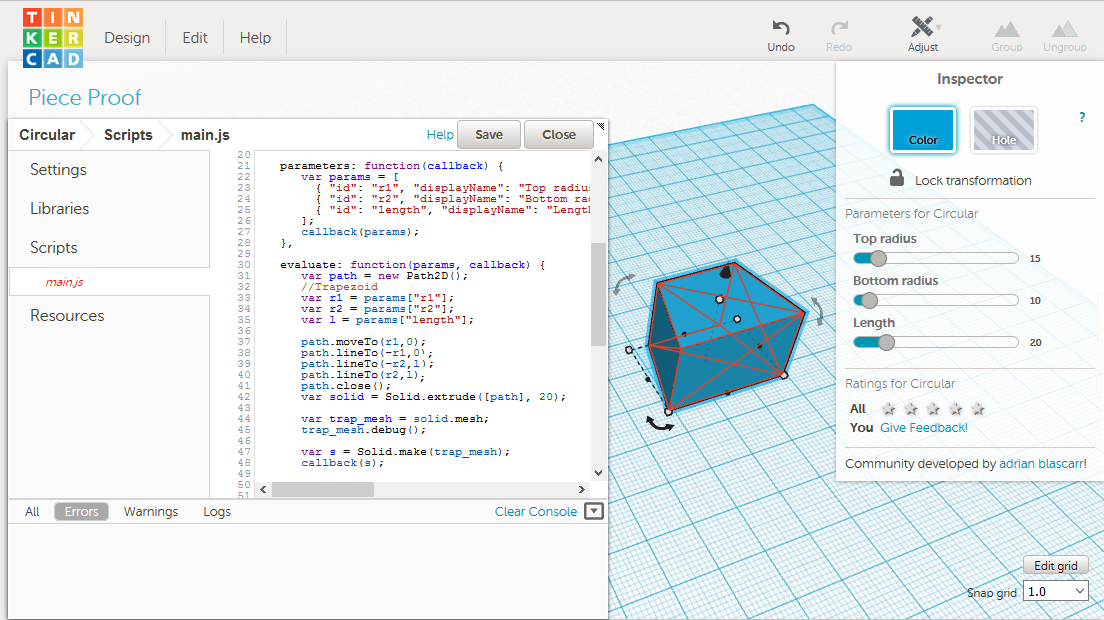
Task: Open the Adjust tools icon
Action: [x=922, y=27]
